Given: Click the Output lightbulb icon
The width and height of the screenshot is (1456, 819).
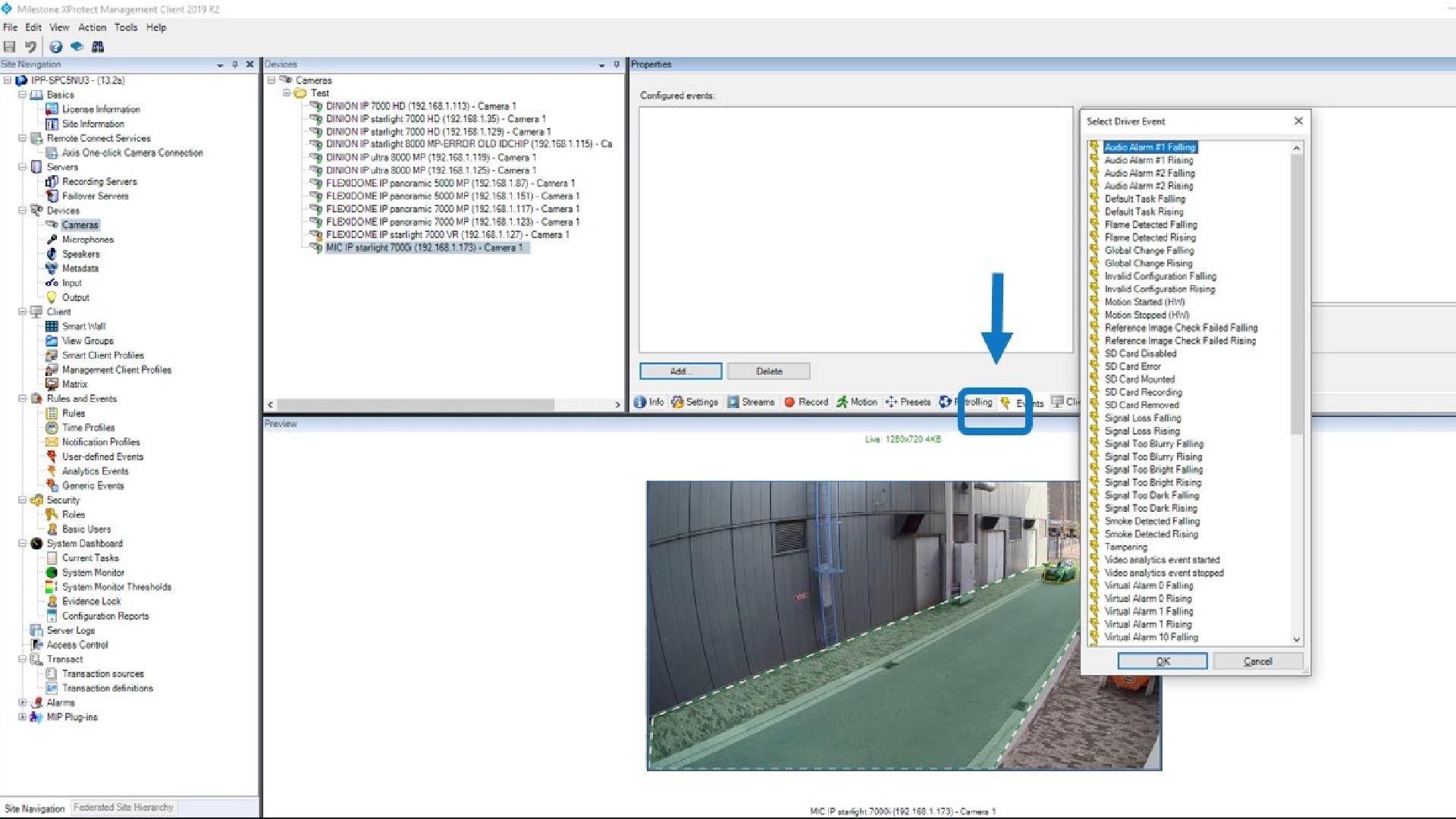Looking at the screenshot, I should pyautogui.click(x=52, y=297).
